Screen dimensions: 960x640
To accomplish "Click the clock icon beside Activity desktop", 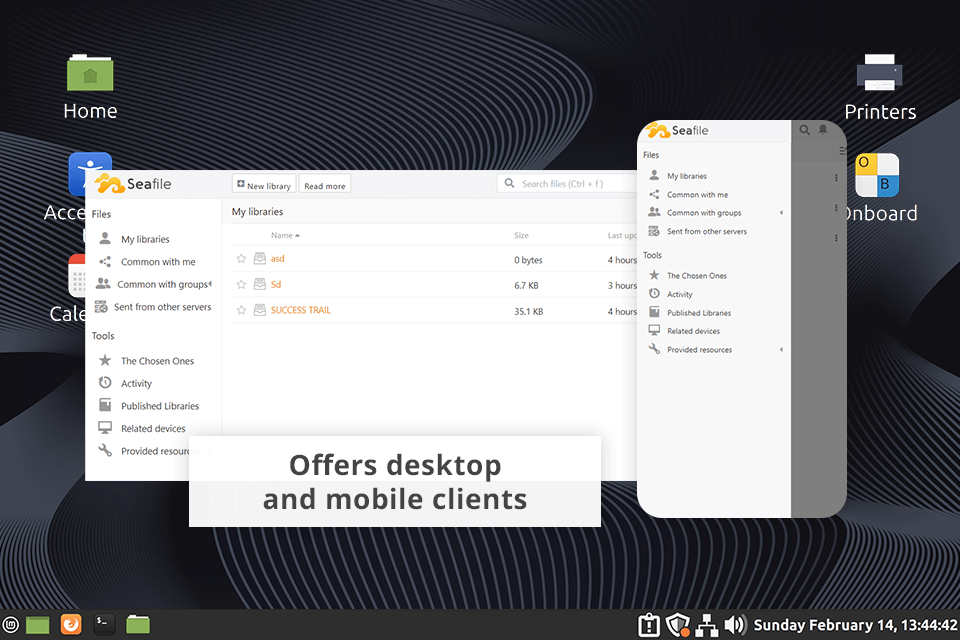I will (x=105, y=383).
